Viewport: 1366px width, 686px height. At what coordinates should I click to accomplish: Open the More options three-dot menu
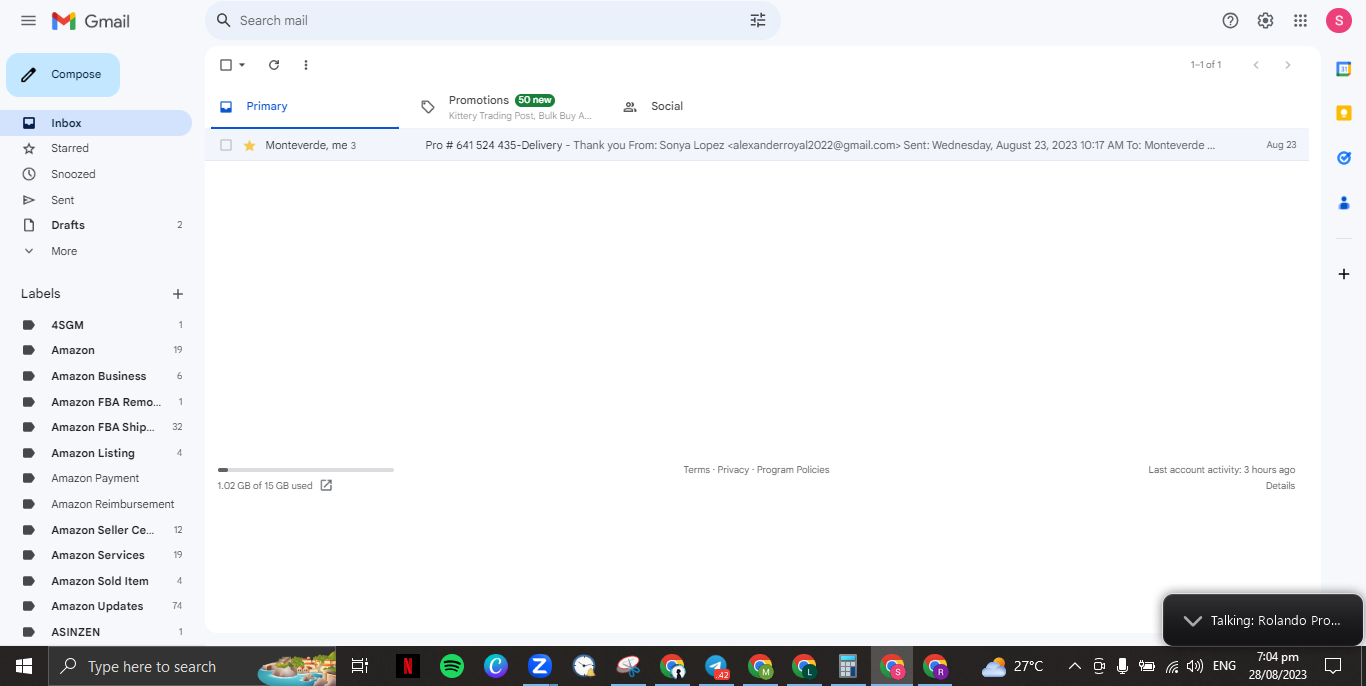point(306,65)
